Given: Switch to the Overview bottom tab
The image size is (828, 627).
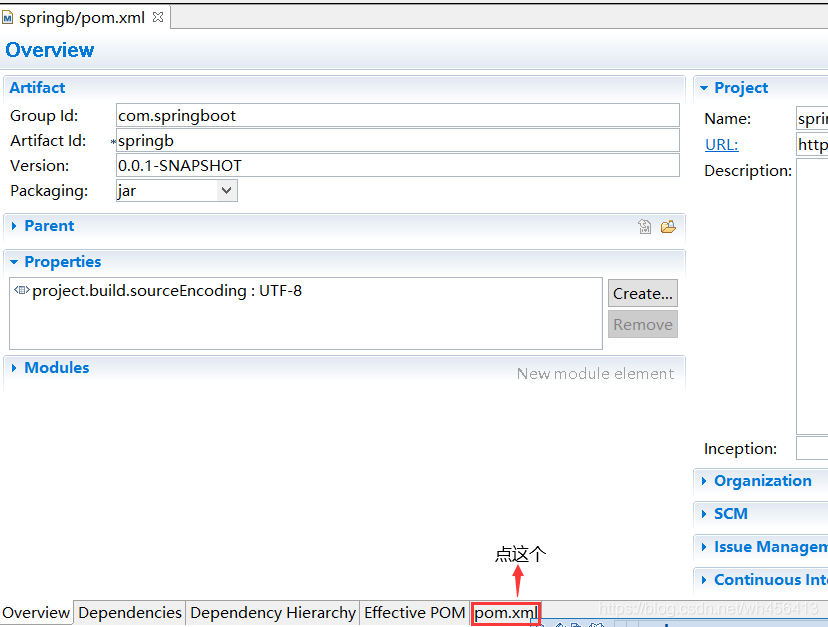Looking at the screenshot, I should [x=36, y=613].
